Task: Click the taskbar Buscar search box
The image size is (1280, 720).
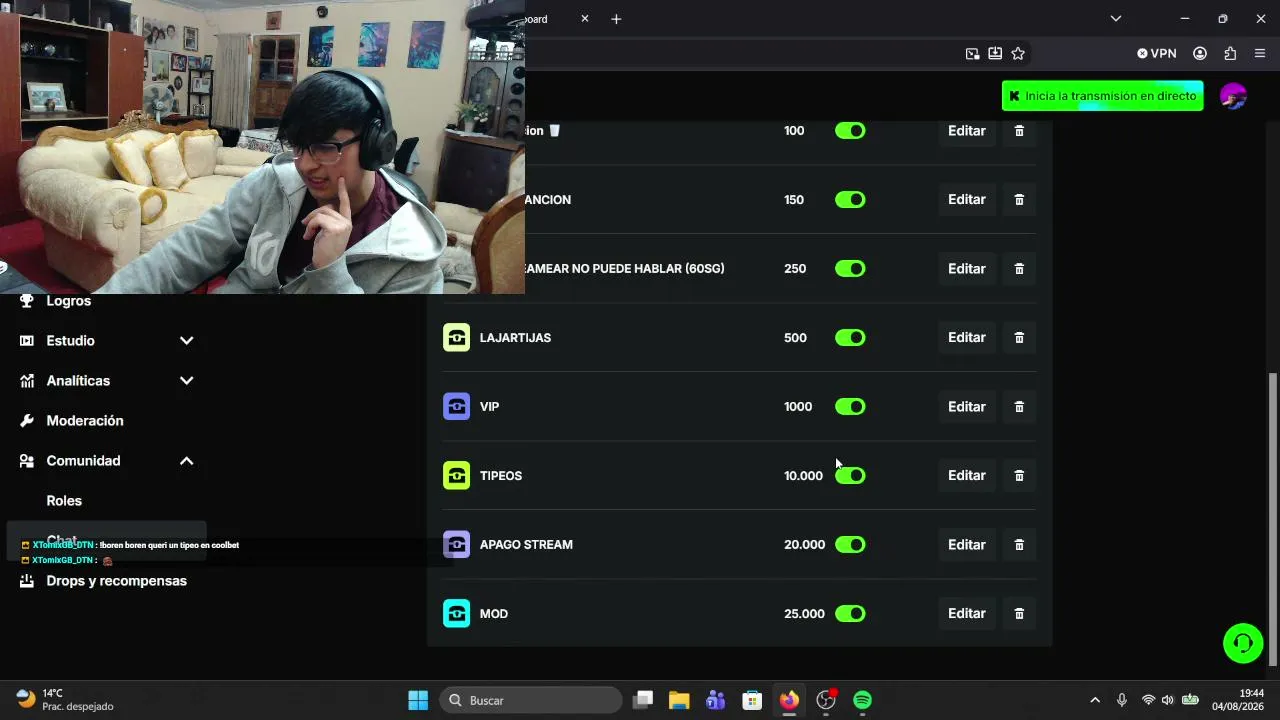Action: 532,700
